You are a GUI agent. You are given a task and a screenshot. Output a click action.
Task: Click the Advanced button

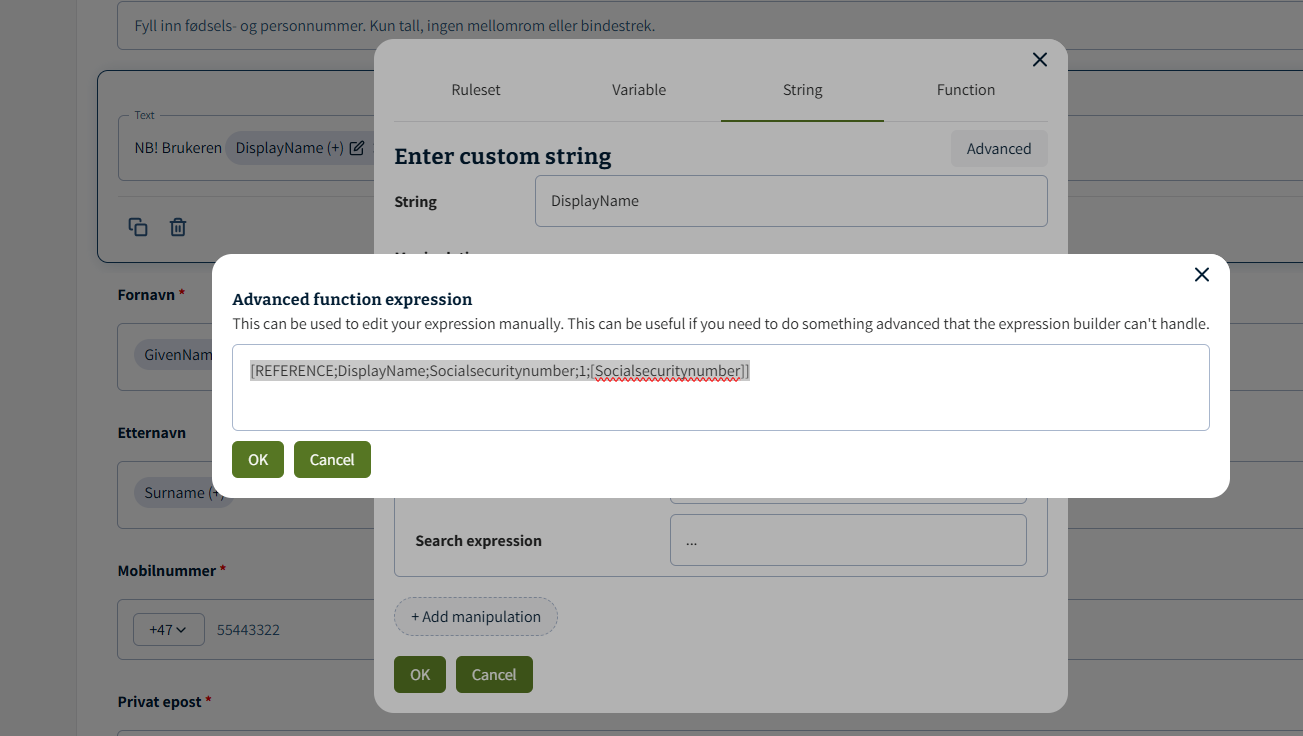coord(999,149)
